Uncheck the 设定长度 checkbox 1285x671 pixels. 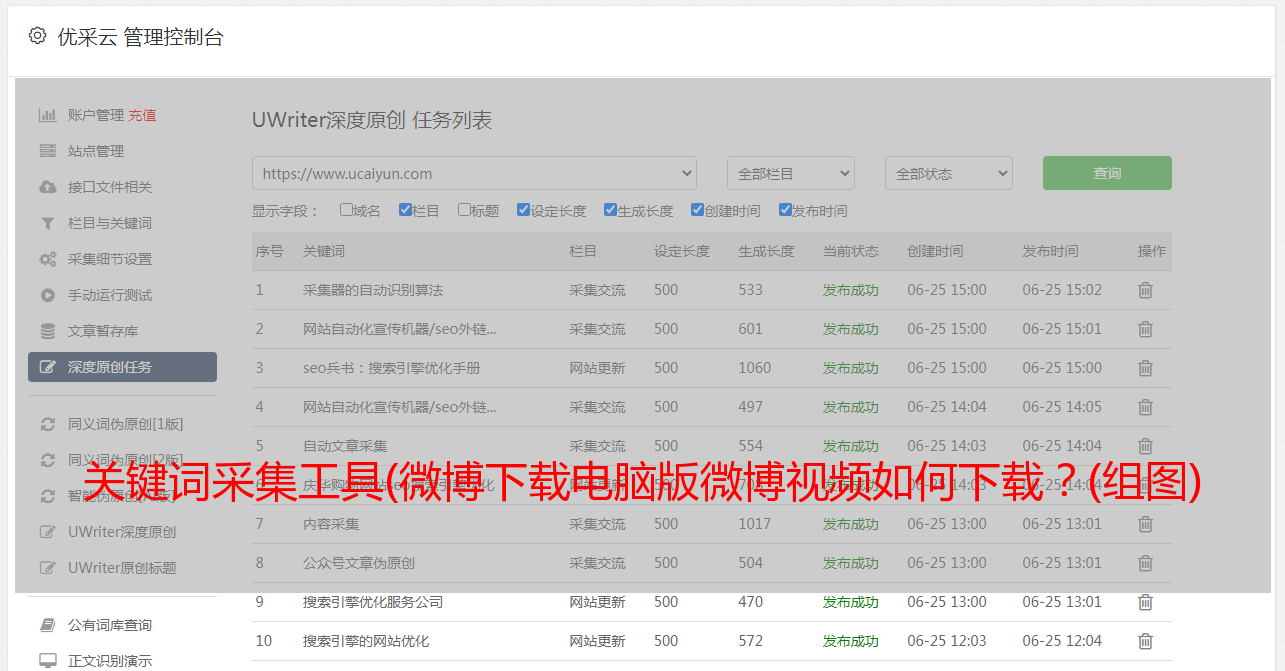tap(523, 210)
